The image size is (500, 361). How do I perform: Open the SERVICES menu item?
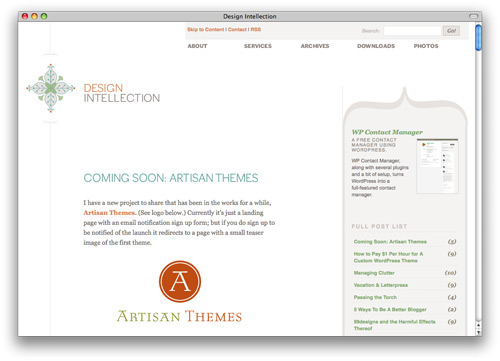pos(258,46)
